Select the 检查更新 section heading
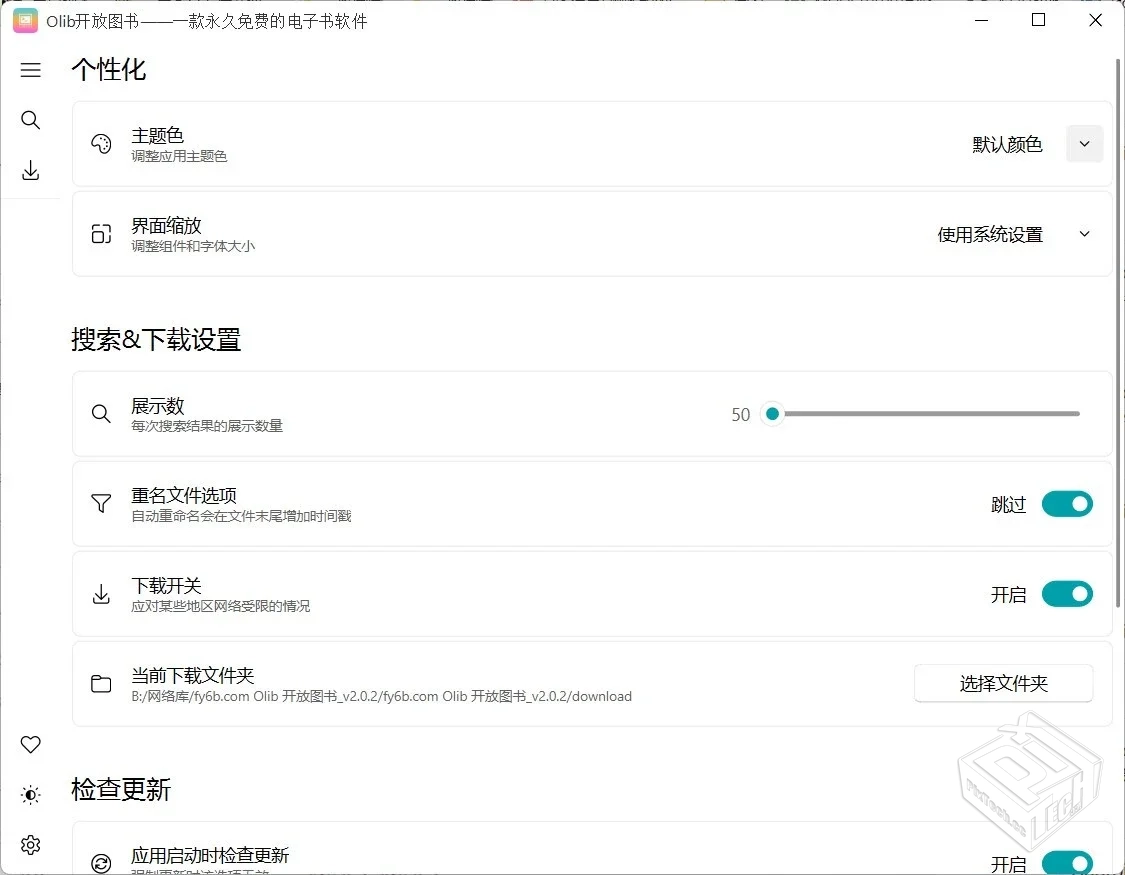 pyautogui.click(x=120, y=790)
